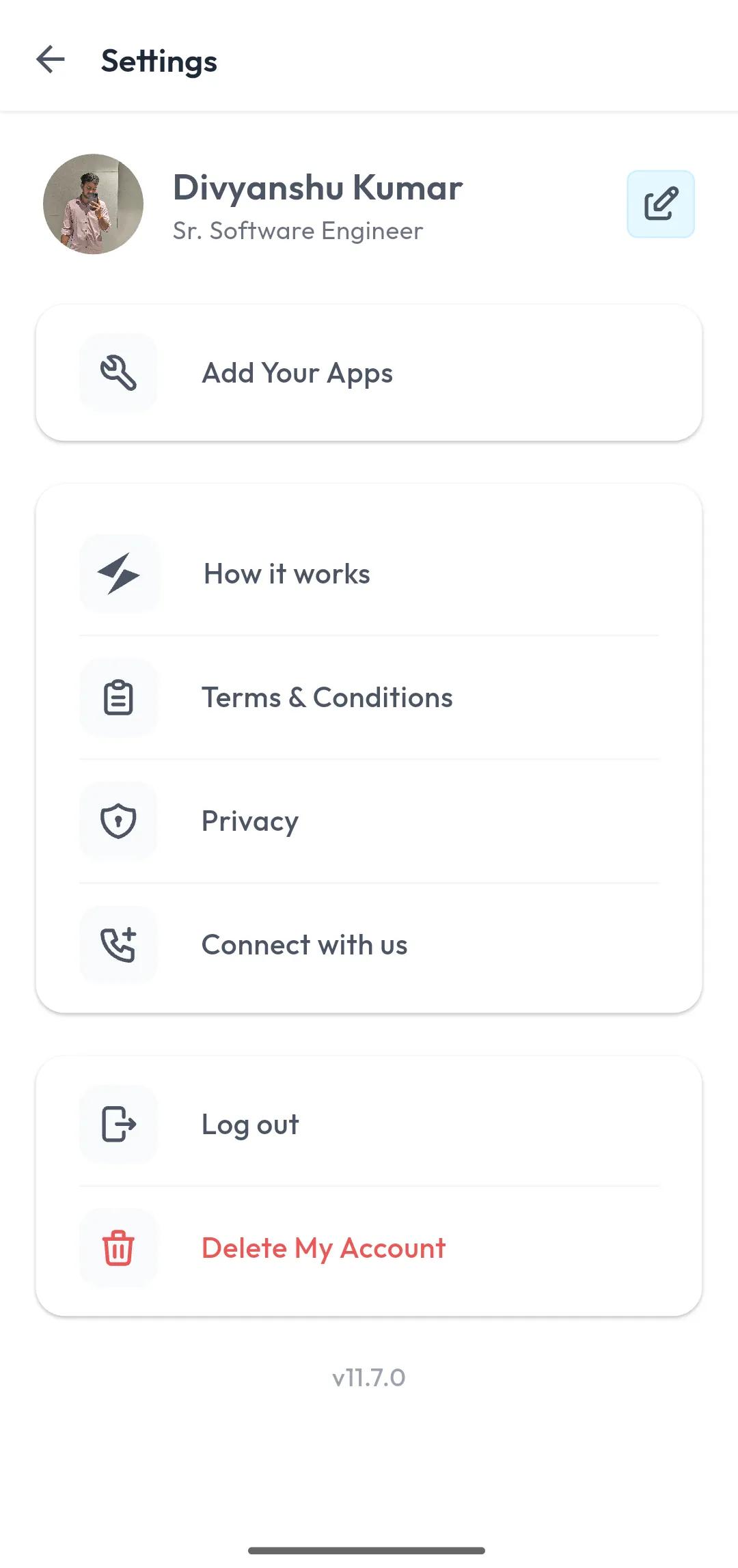Image resolution: width=738 pixels, height=1568 pixels.
Task: Click the Privacy shield icon
Action: tap(118, 821)
